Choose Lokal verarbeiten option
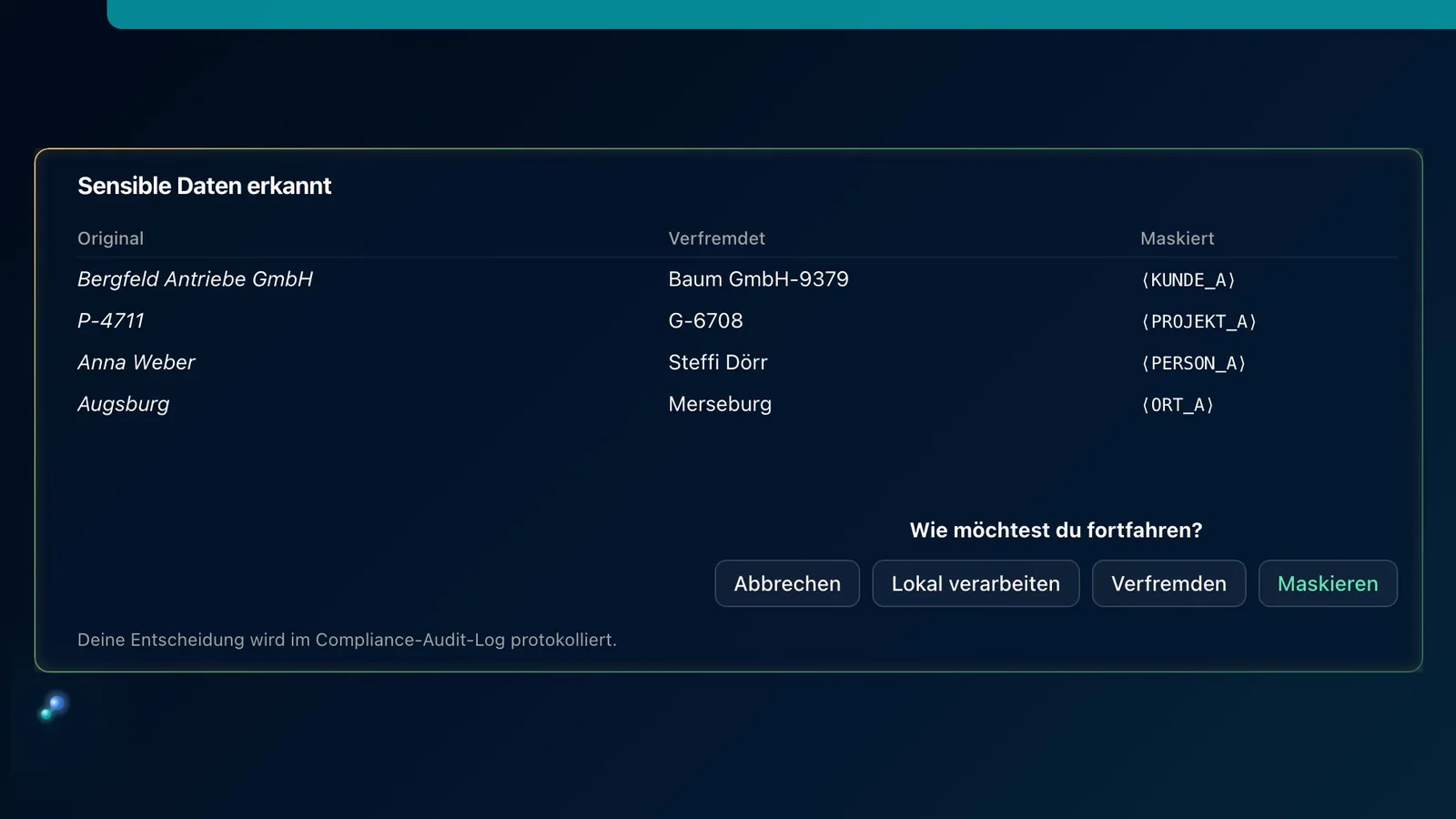Image resolution: width=1456 pixels, height=819 pixels. pyautogui.click(x=976, y=583)
